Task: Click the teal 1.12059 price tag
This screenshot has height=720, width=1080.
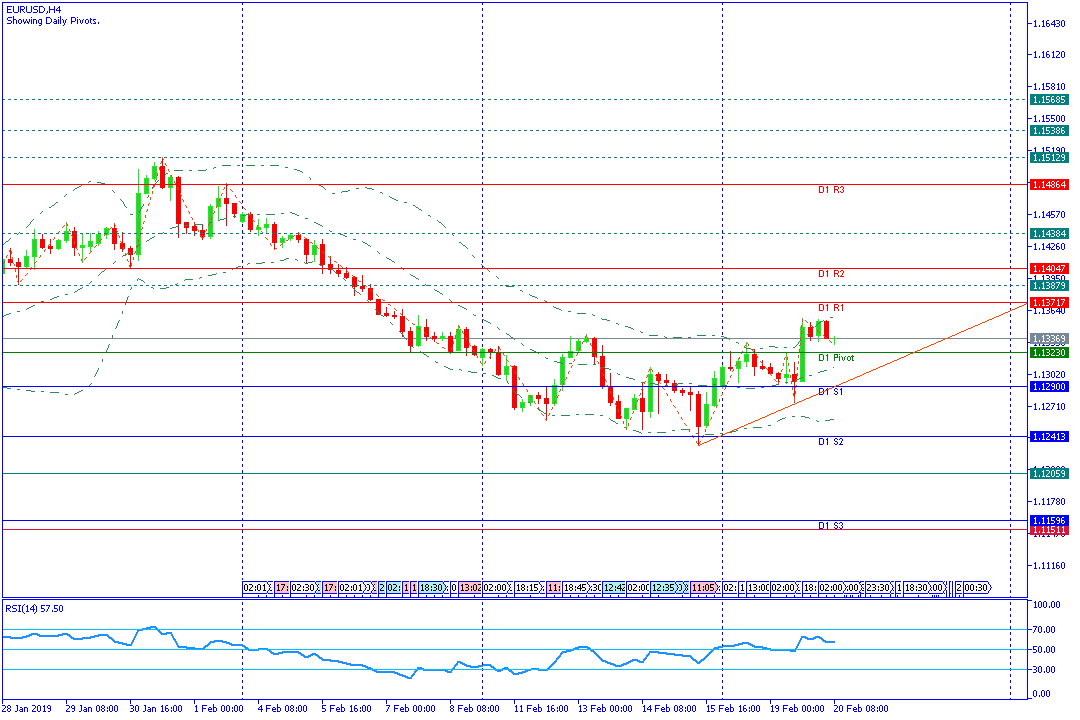Action: click(x=1049, y=474)
